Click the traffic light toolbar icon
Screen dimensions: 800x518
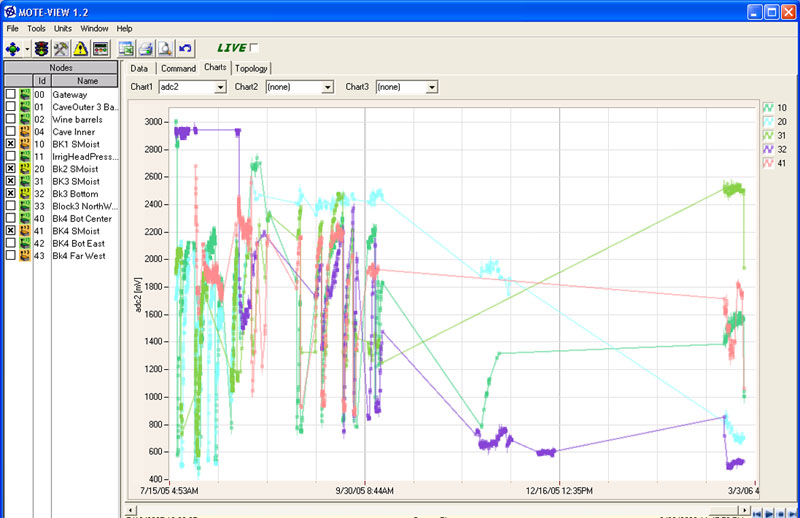click(40, 48)
